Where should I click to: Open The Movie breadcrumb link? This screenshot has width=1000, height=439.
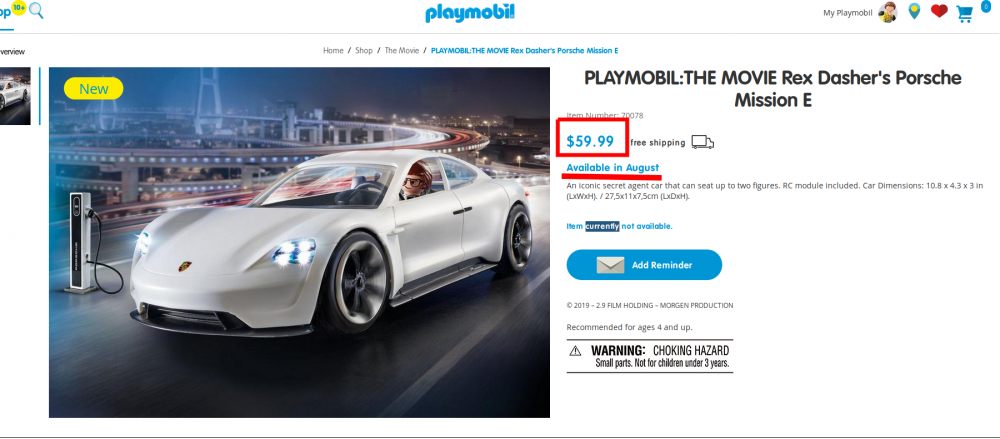pos(402,50)
